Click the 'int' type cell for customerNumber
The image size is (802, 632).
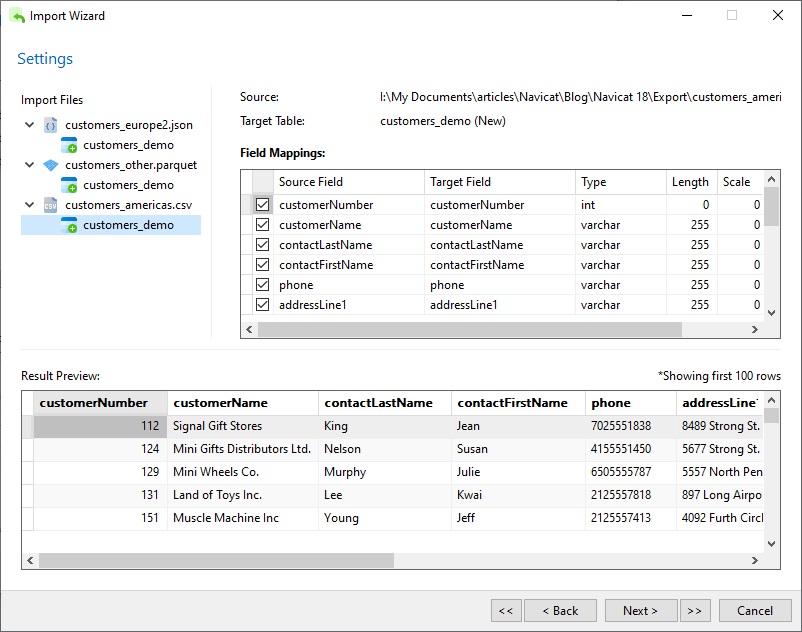(x=620, y=205)
